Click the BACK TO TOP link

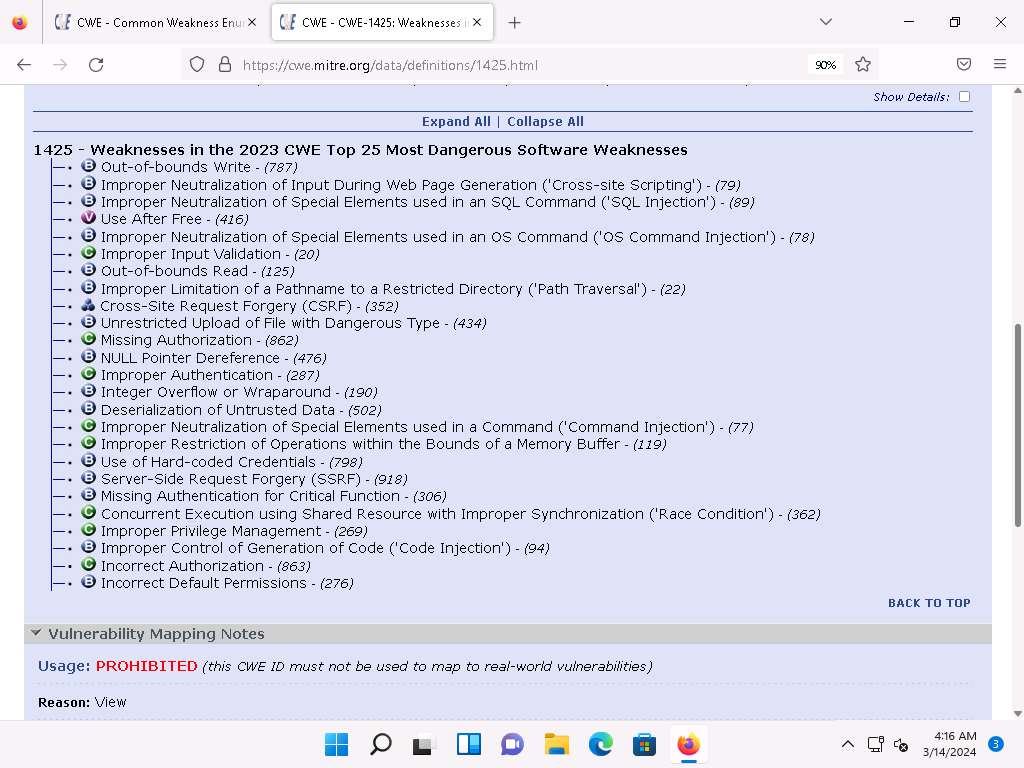coord(929,603)
